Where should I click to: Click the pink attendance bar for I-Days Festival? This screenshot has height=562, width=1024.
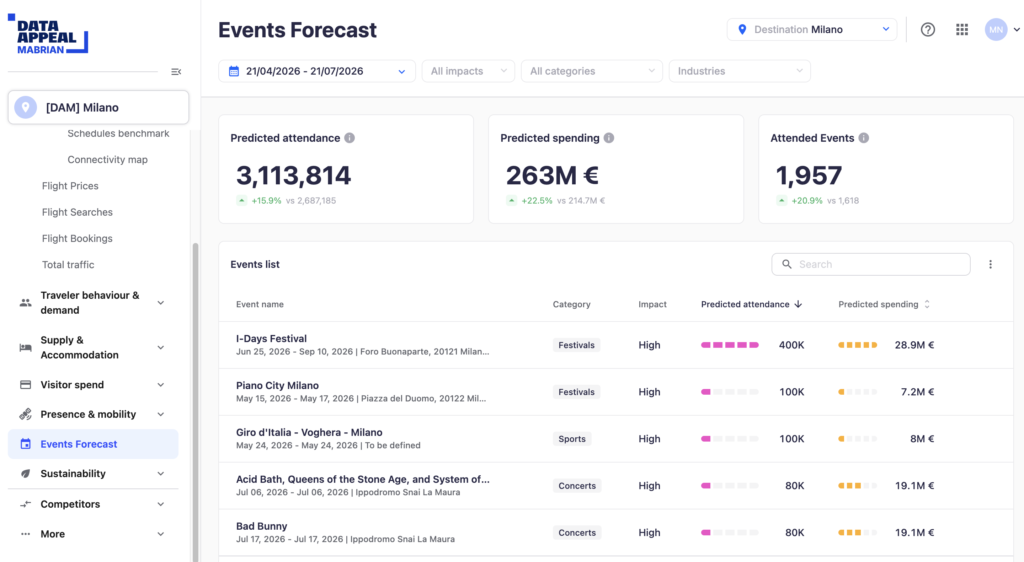[729, 345]
